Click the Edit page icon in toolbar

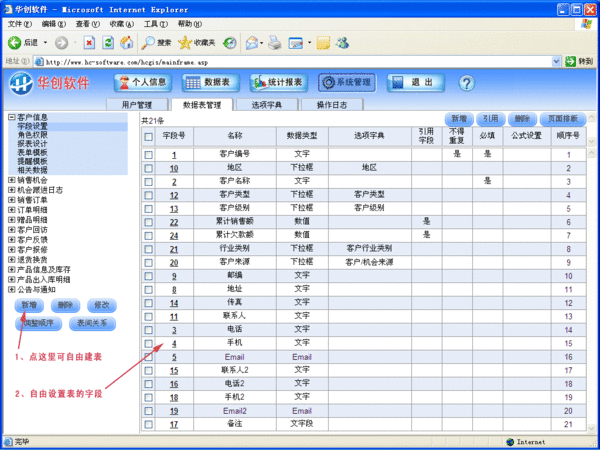(x=295, y=42)
